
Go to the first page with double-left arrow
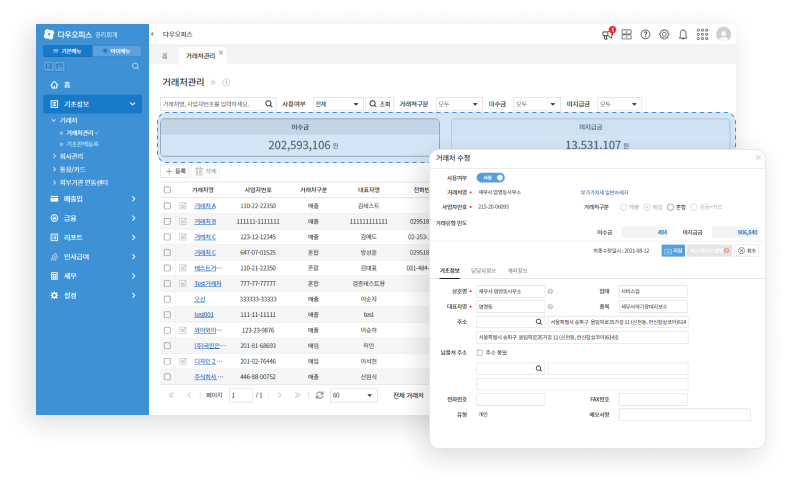(x=172, y=395)
